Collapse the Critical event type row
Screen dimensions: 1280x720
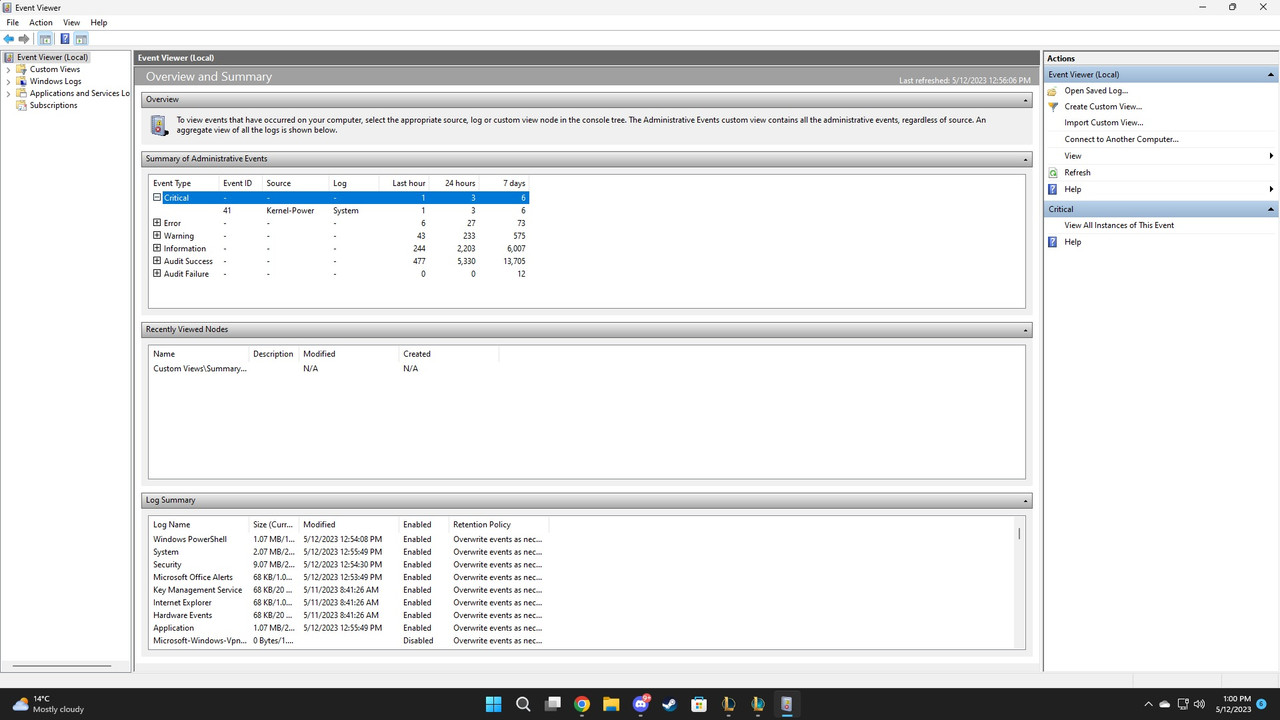pos(157,198)
